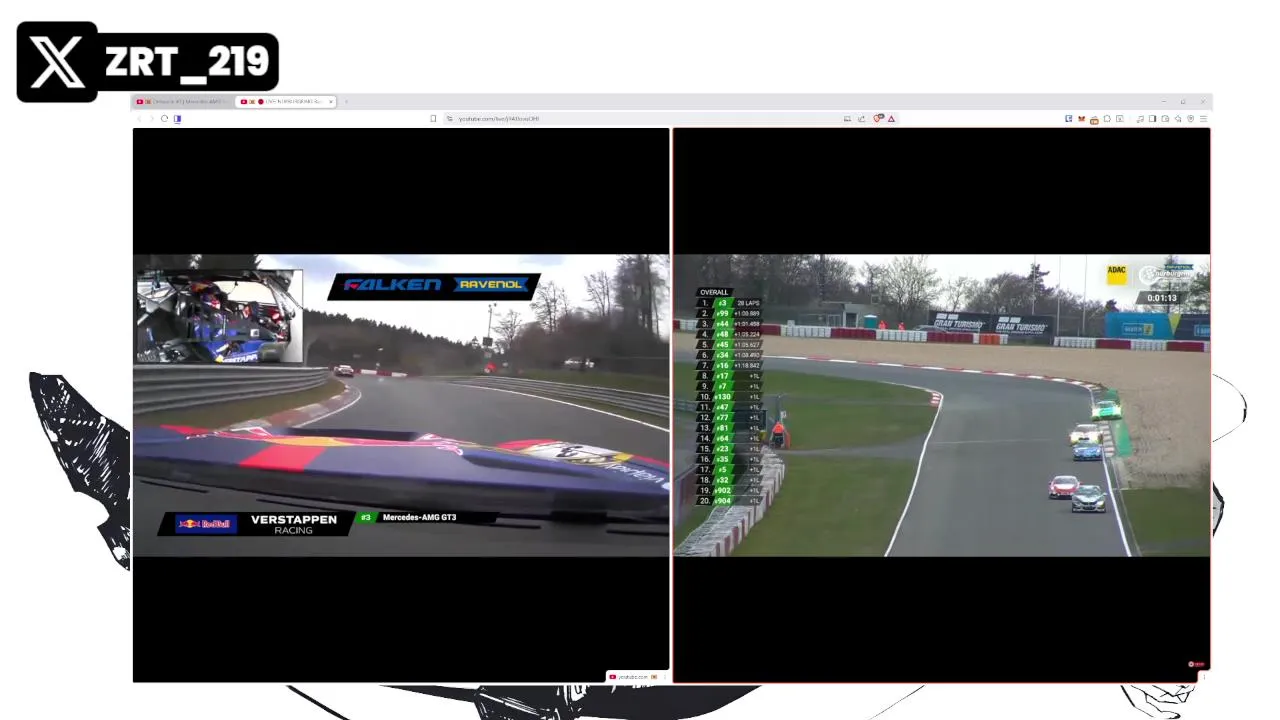Screen dimensions: 1280x720
Task: Click the browser forward arrow
Action: (152, 119)
